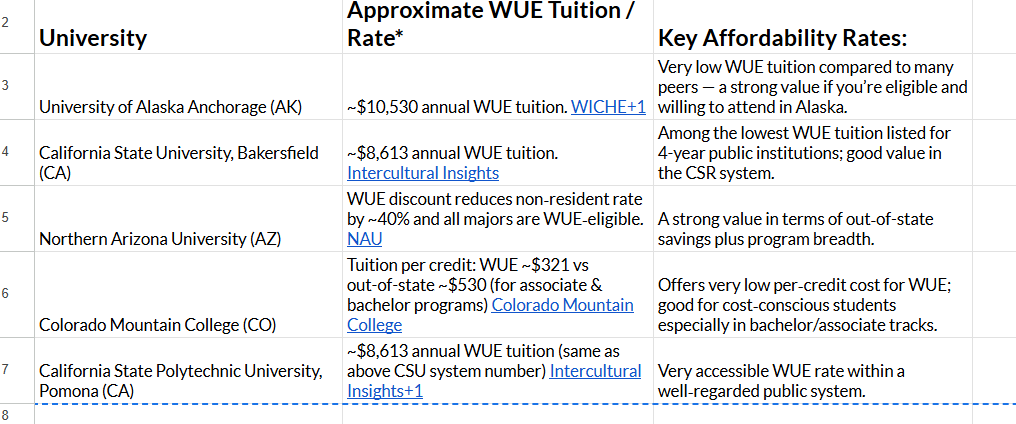This screenshot has height=424, width=1016.
Task: Open Intercultural Insights link in Bakersfield row
Action: 422,173
